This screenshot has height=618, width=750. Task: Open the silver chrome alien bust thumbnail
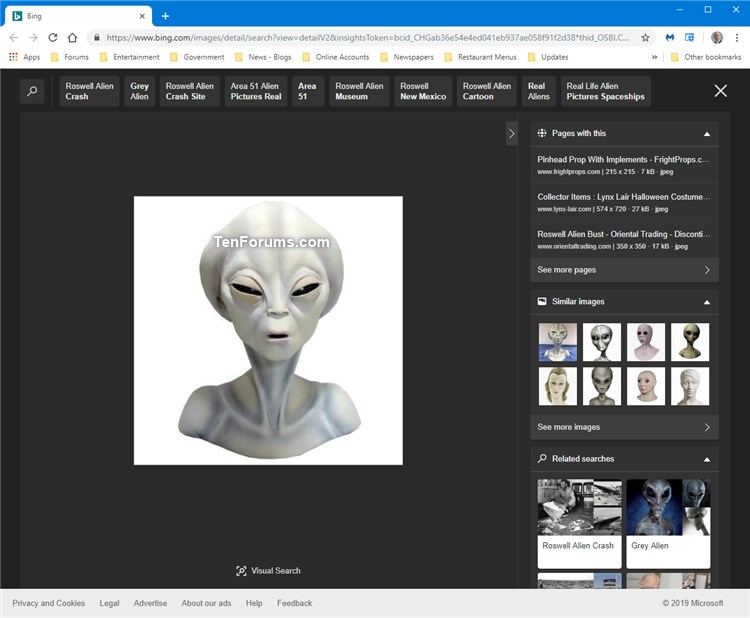(x=602, y=342)
